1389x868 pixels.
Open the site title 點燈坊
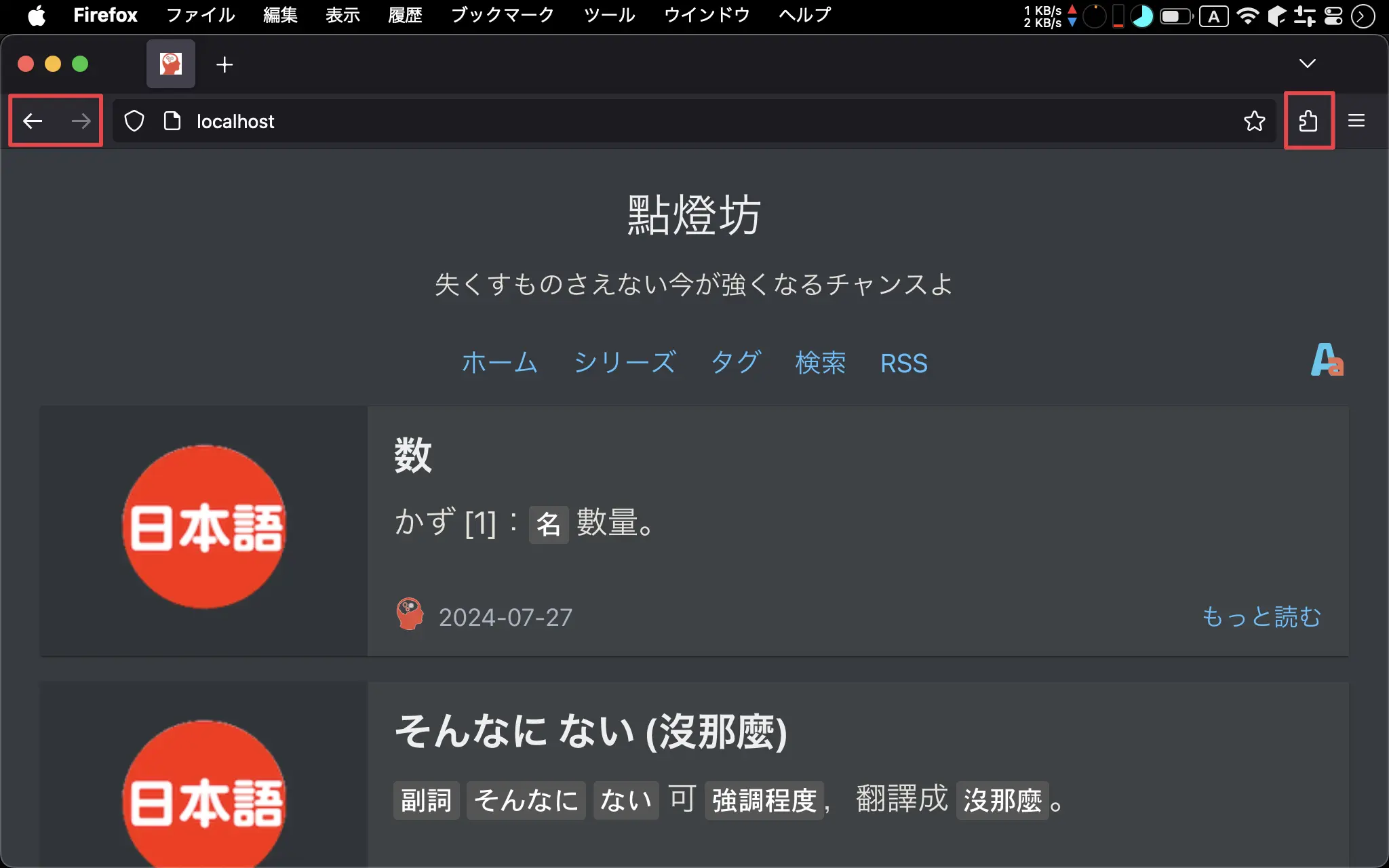[x=694, y=215]
